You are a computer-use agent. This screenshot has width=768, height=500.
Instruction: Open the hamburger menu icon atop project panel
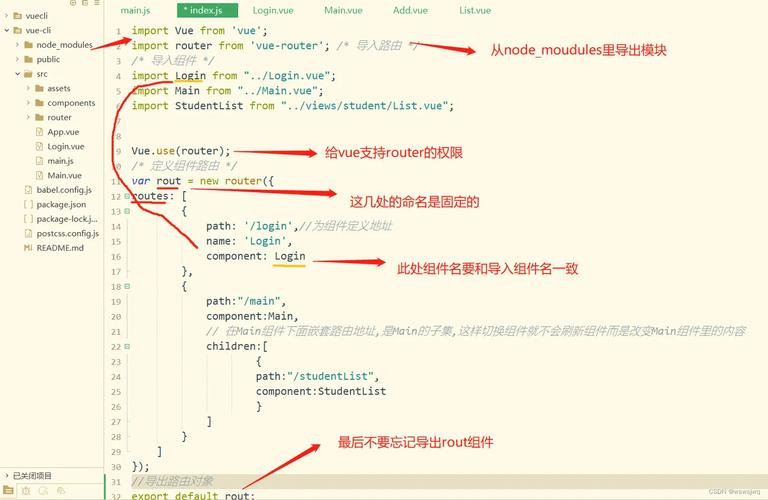pyautogui.click(x=97, y=3)
